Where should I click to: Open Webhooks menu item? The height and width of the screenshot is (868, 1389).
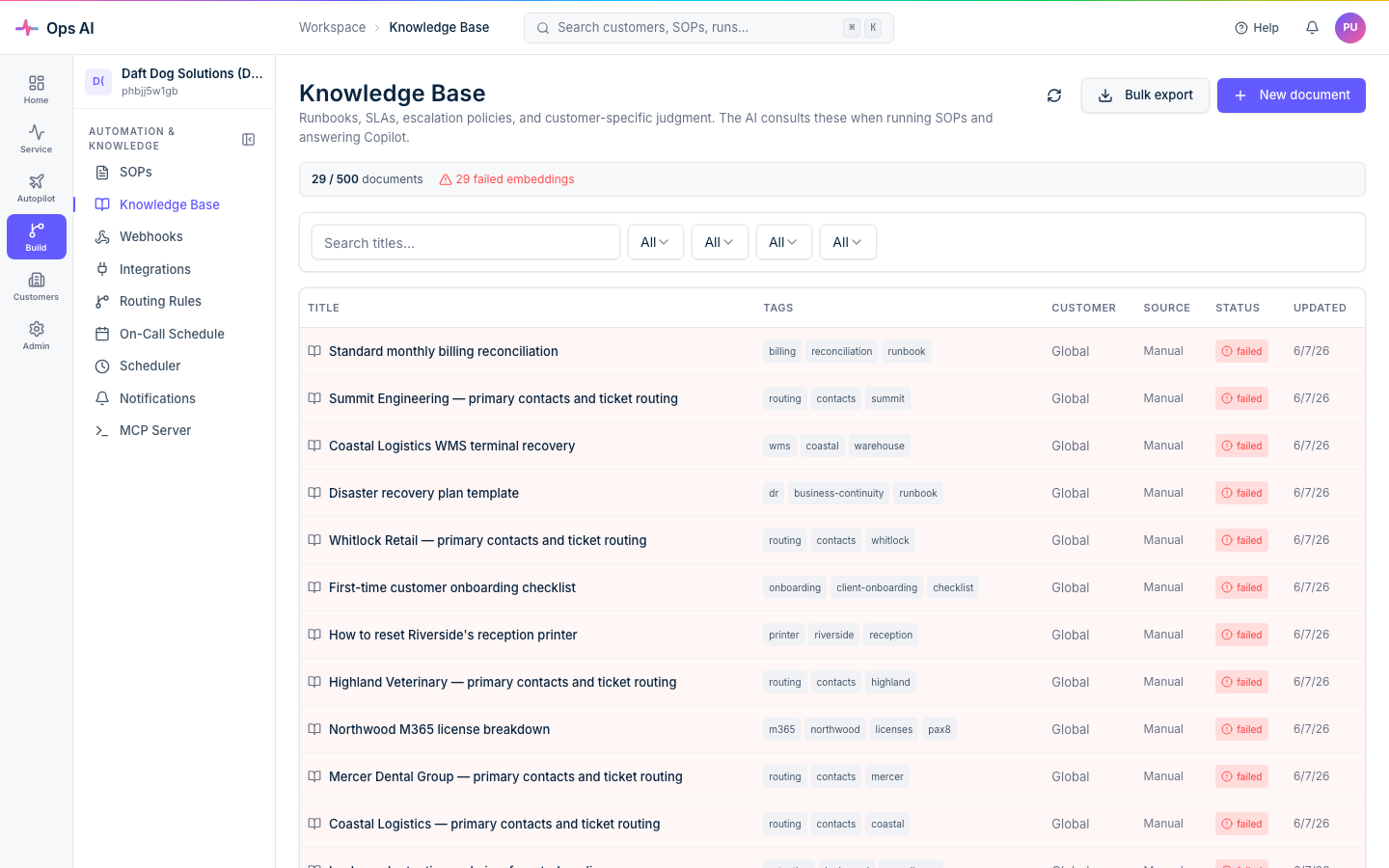tap(151, 237)
